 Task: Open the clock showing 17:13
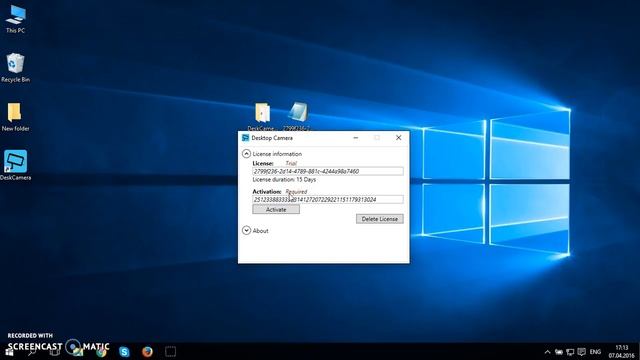pyautogui.click(x=622, y=352)
